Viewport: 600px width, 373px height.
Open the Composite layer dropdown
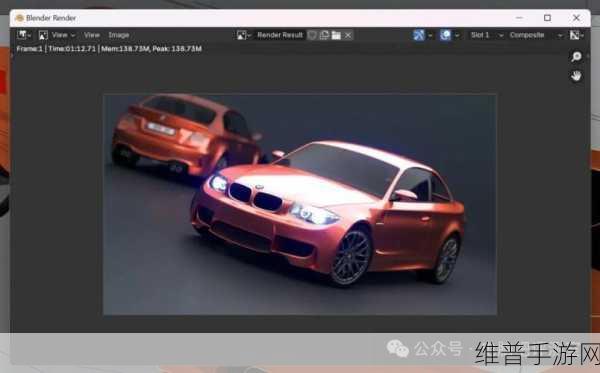[x=536, y=35]
